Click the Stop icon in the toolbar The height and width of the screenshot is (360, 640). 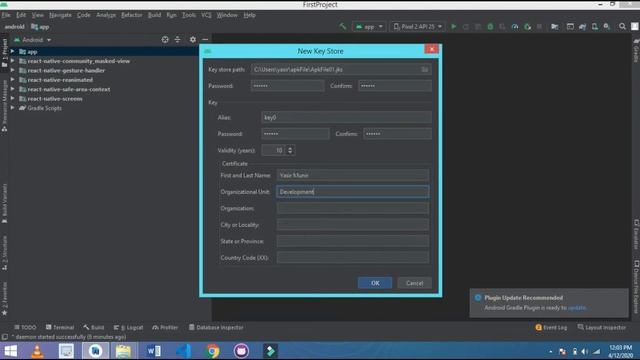(x=539, y=27)
